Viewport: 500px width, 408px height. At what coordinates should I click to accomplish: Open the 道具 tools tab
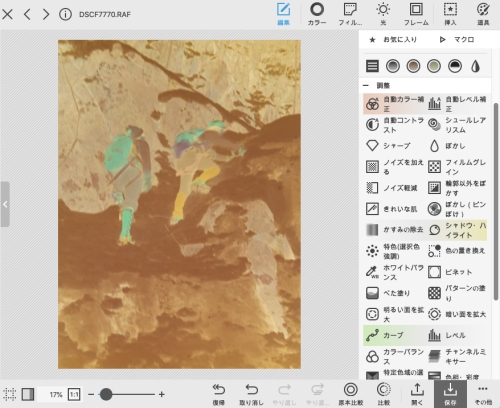[483, 14]
